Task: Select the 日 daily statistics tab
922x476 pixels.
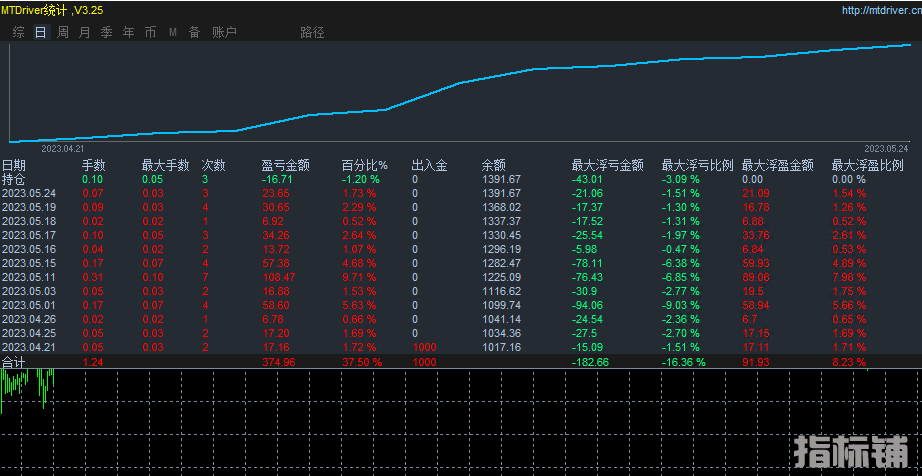Action: click(x=41, y=32)
